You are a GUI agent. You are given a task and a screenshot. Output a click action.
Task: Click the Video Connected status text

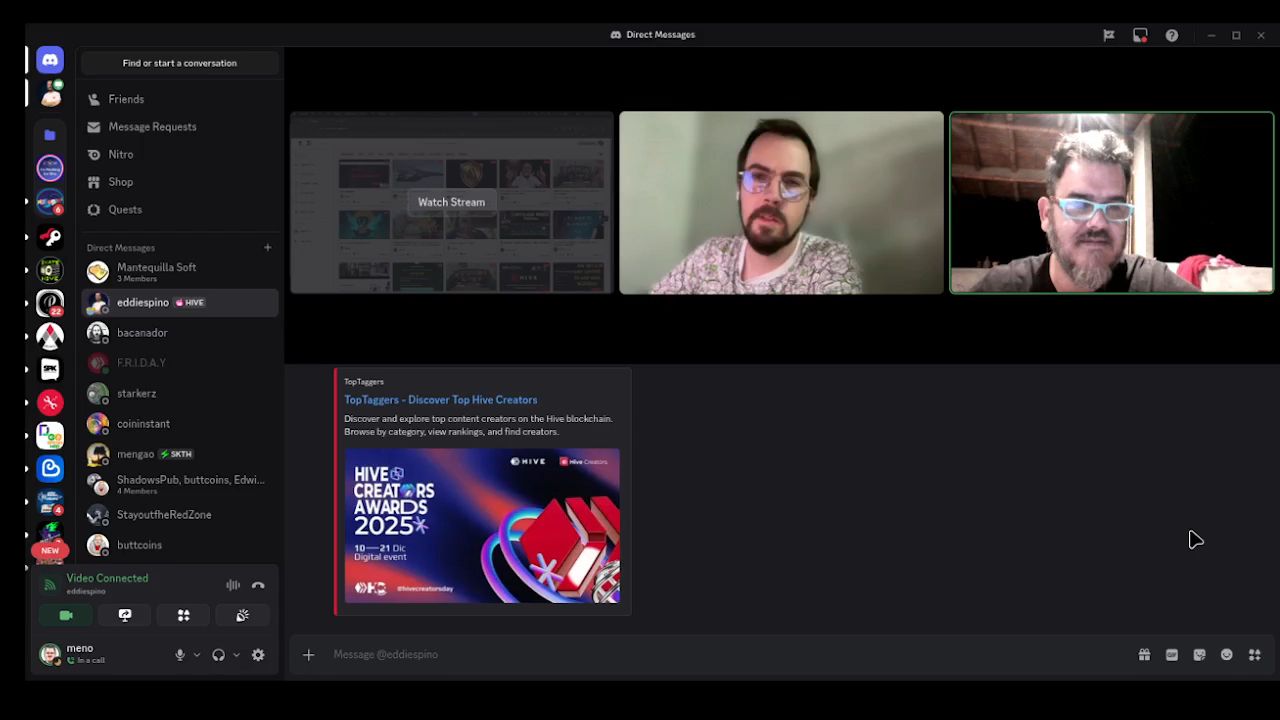107,578
